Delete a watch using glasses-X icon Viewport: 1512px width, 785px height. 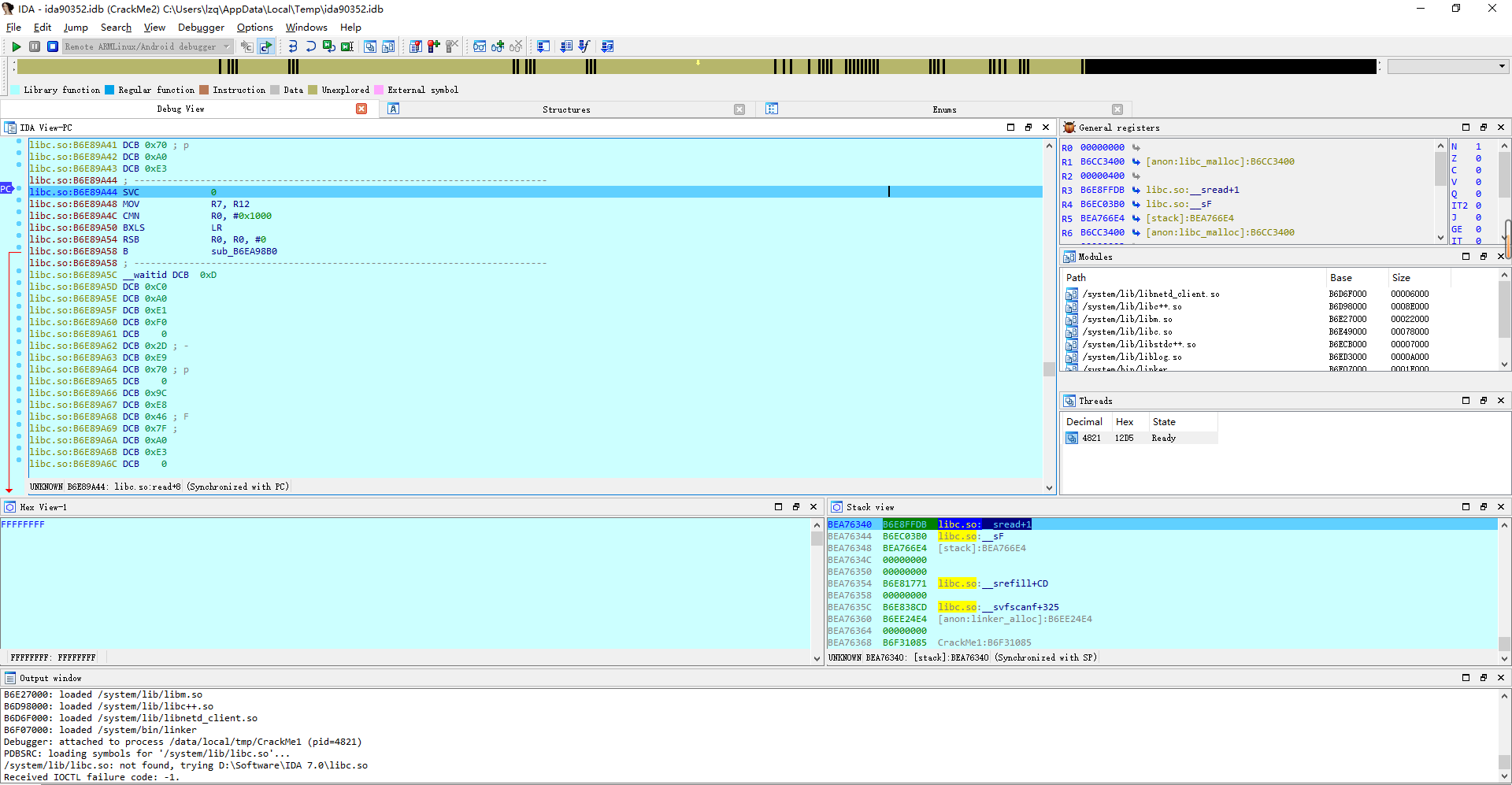[514, 46]
